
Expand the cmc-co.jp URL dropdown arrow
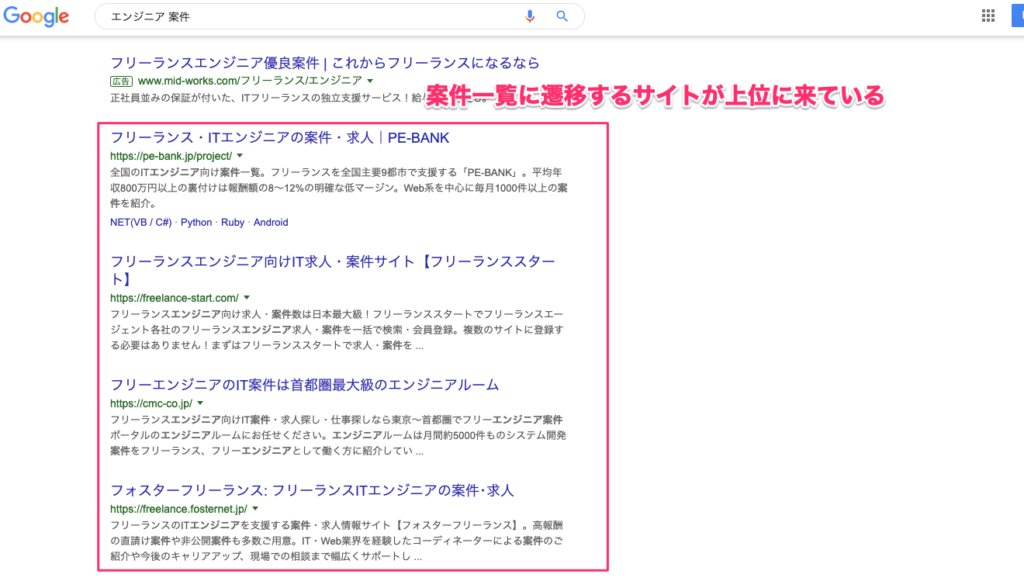pyautogui.click(x=200, y=403)
